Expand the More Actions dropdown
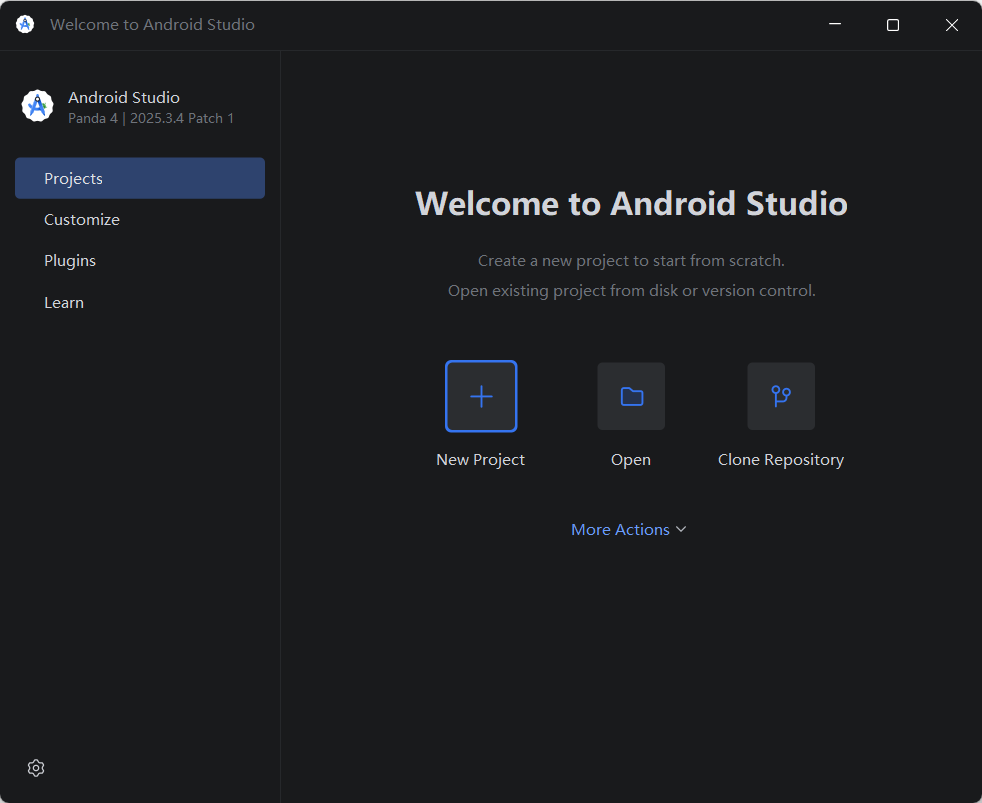The height and width of the screenshot is (803, 982). [629, 530]
